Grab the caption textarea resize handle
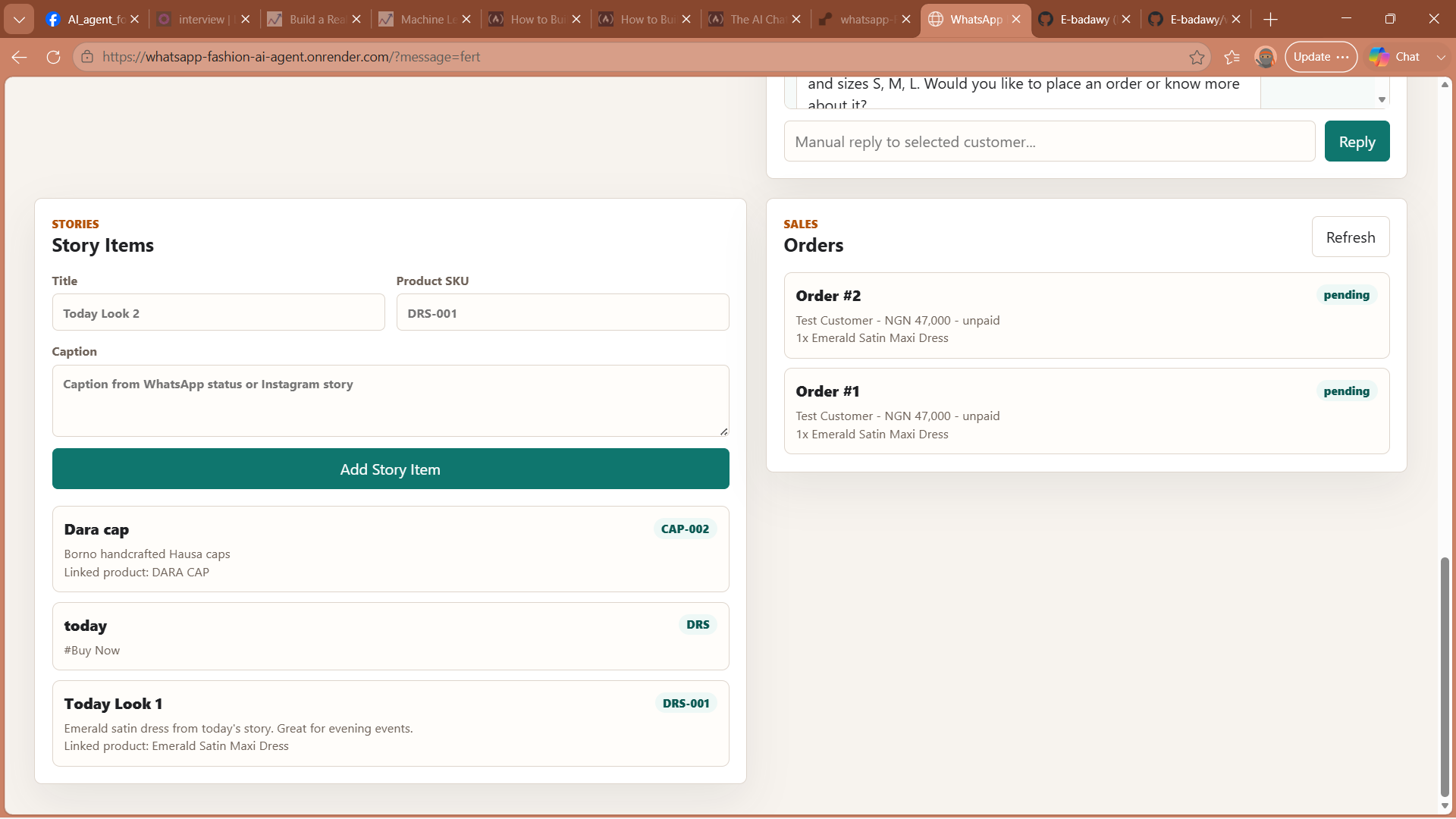 coord(723,431)
